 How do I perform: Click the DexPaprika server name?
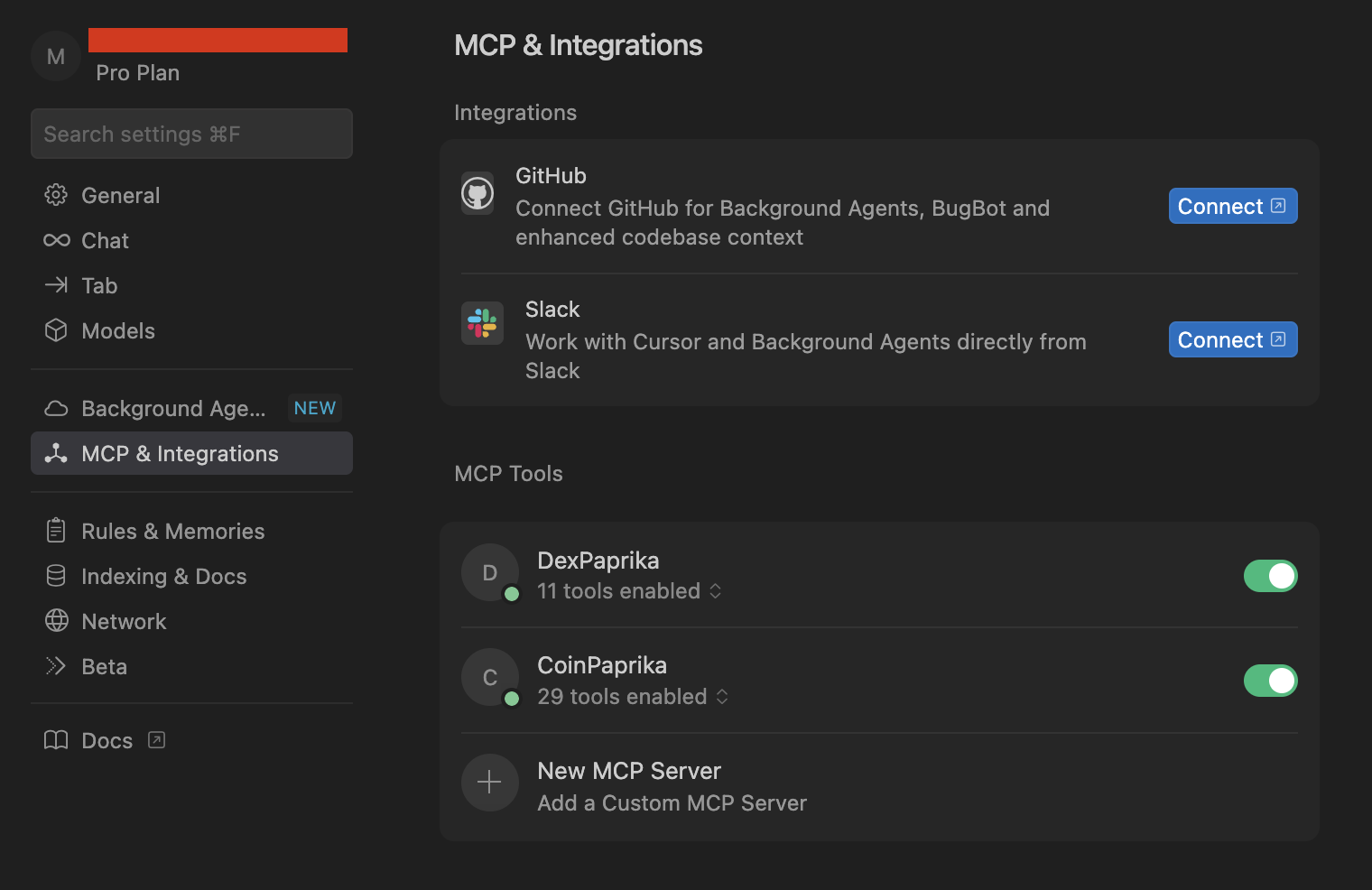pyautogui.click(x=598, y=561)
